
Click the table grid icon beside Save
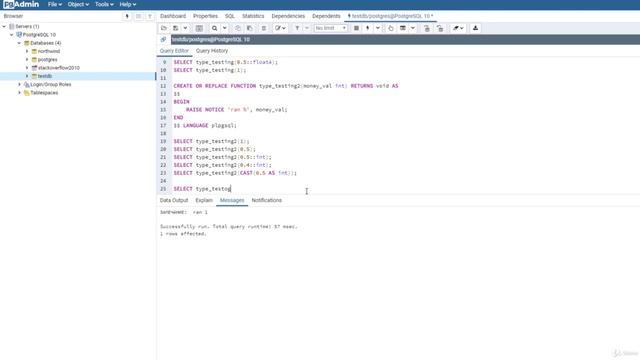pyautogui.click(x=199, y=28)
